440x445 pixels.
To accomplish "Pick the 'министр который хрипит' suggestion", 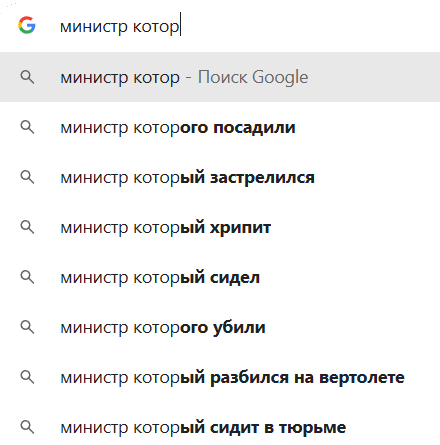I will click(220, 227).
